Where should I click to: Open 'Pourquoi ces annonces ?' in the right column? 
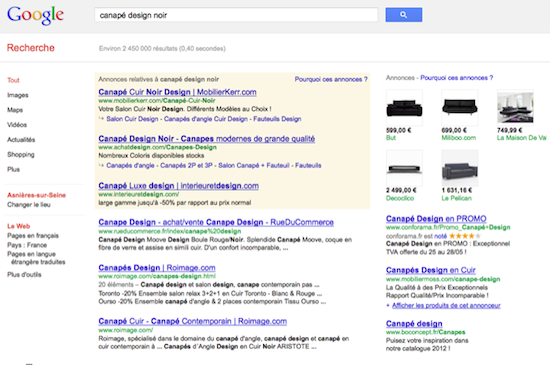pos(457,78)
